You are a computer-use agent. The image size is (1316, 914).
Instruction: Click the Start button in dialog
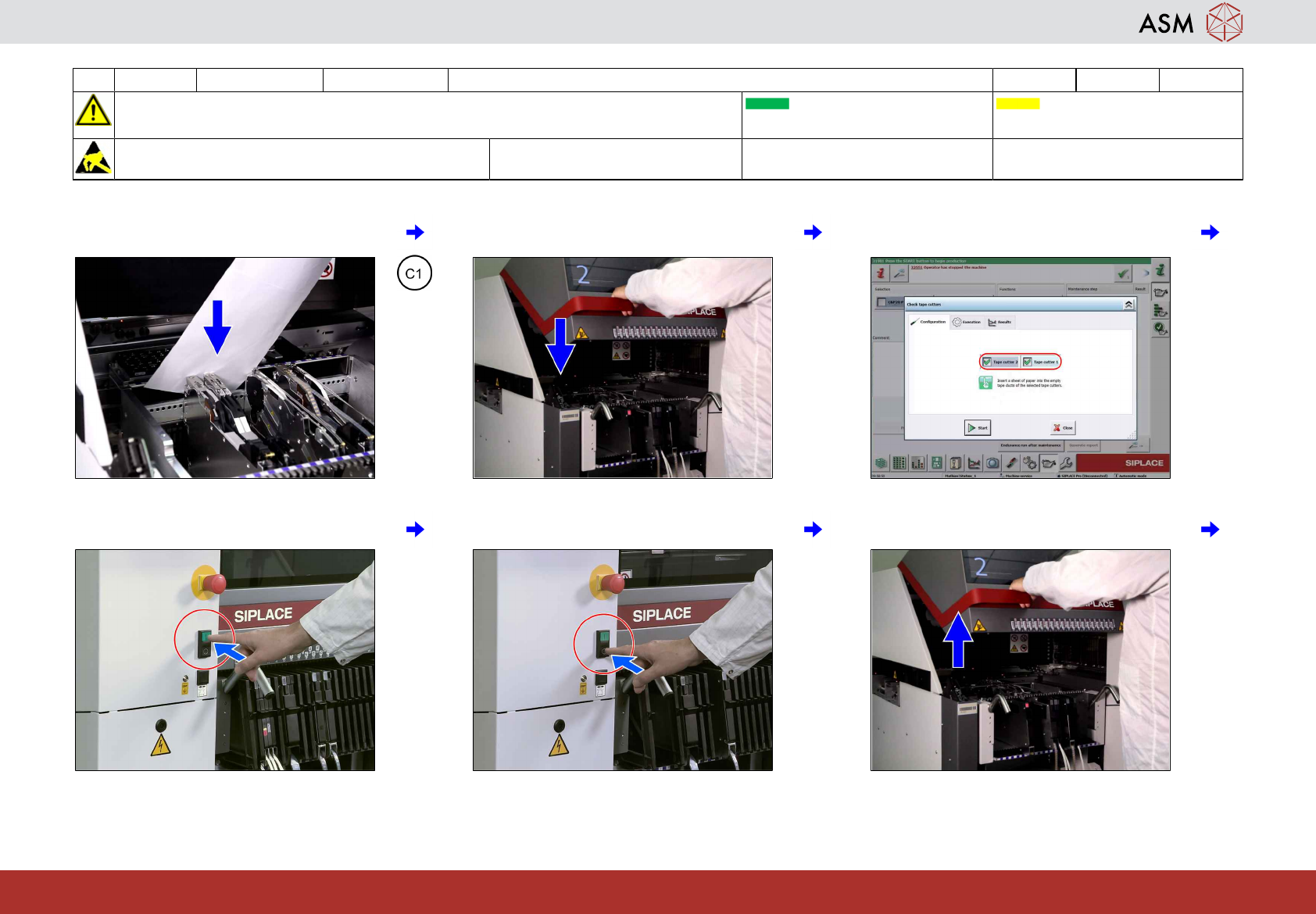pyautogui.click(x=978, y=428)
